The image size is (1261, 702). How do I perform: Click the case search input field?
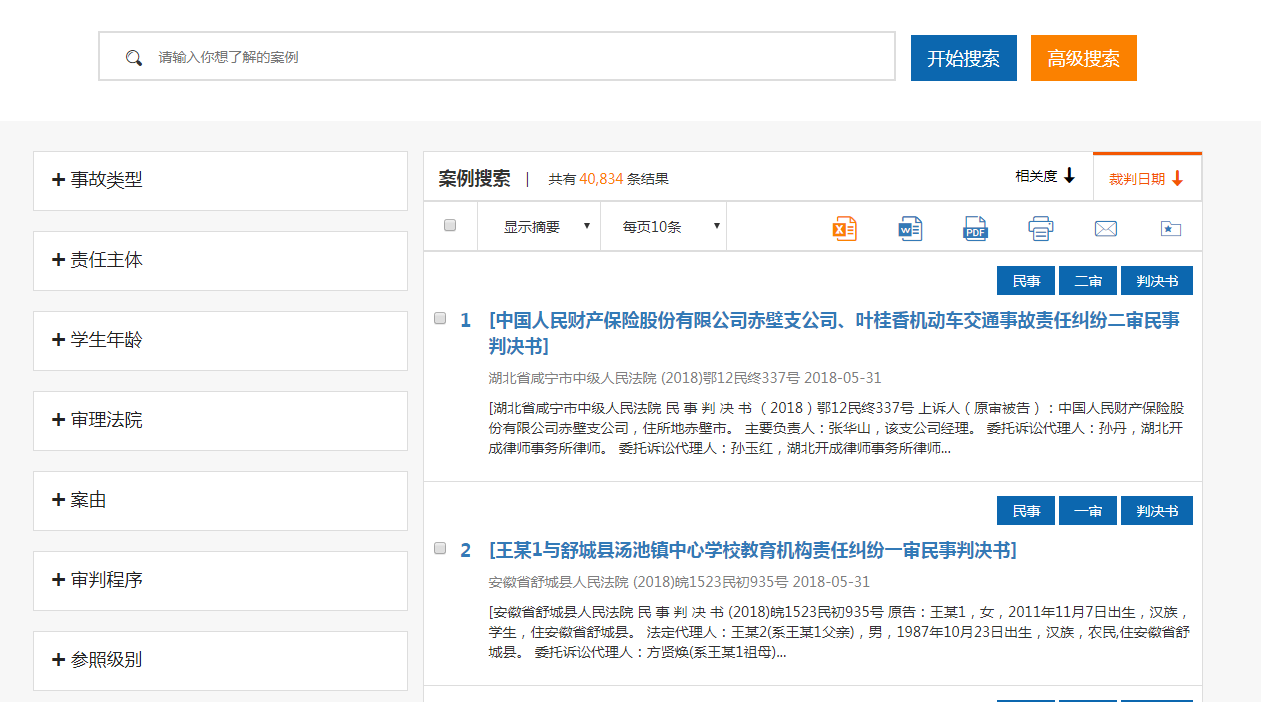520,57
